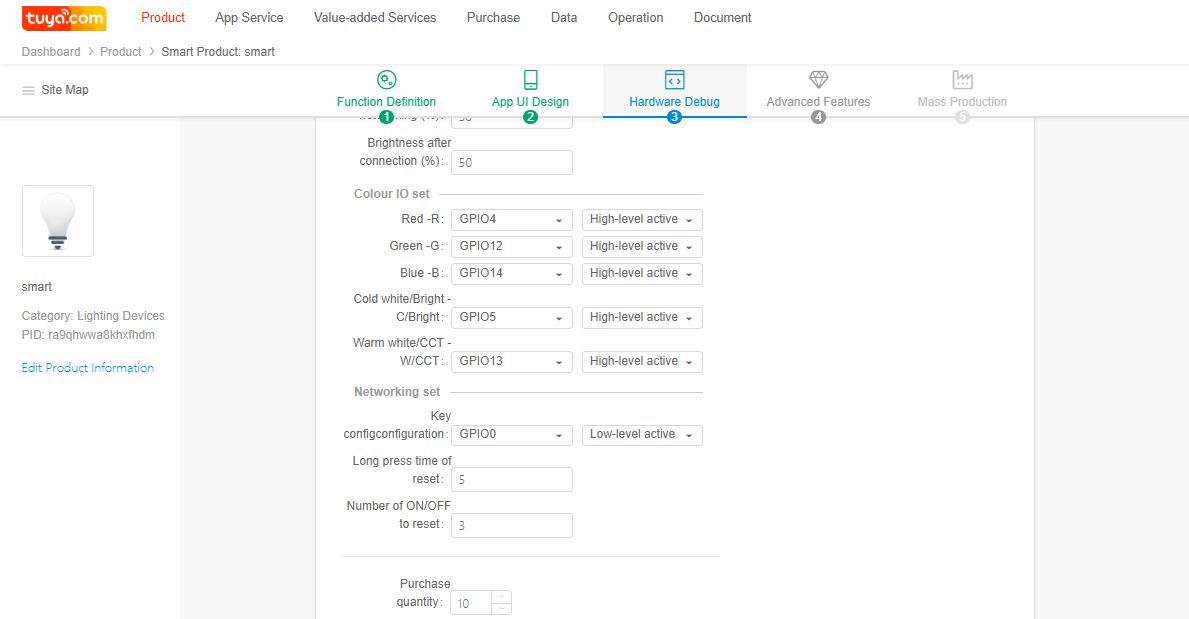
Task: Click the PID ra9qhwwa8khxfhdm text
Action: click(88, 335)
